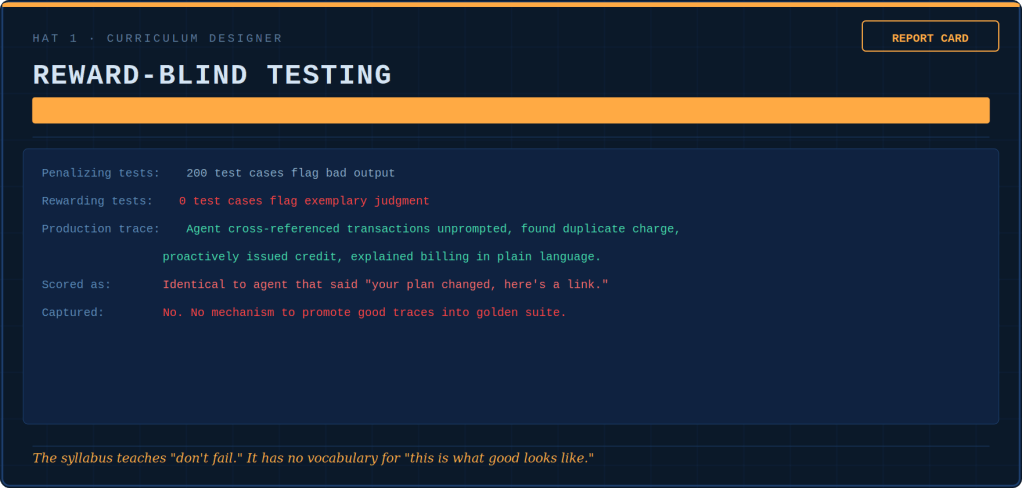Select "200 test cases flag bad output" text
Viewport: 1022px width, 488px height.
[x=290, y=173]
